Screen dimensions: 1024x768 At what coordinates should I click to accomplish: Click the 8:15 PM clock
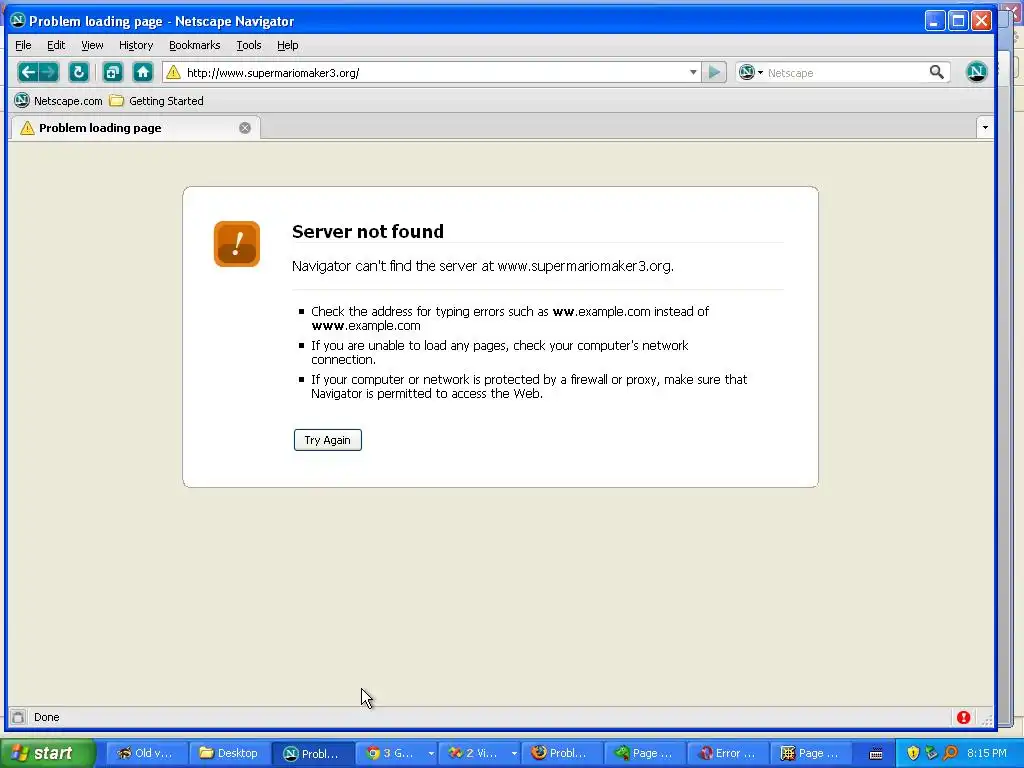coord(987,753)
